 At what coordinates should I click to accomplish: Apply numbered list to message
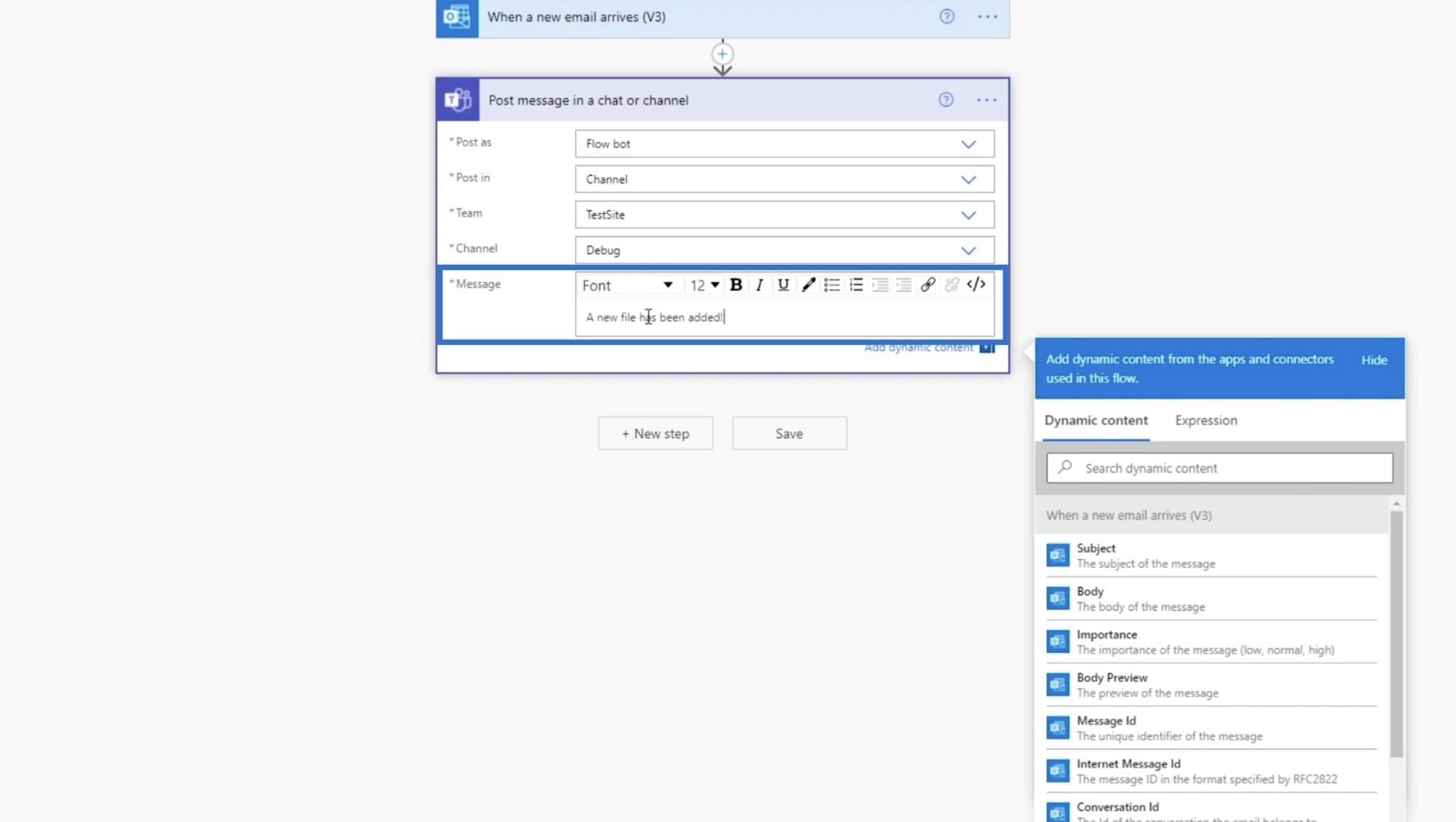[856, 285]
